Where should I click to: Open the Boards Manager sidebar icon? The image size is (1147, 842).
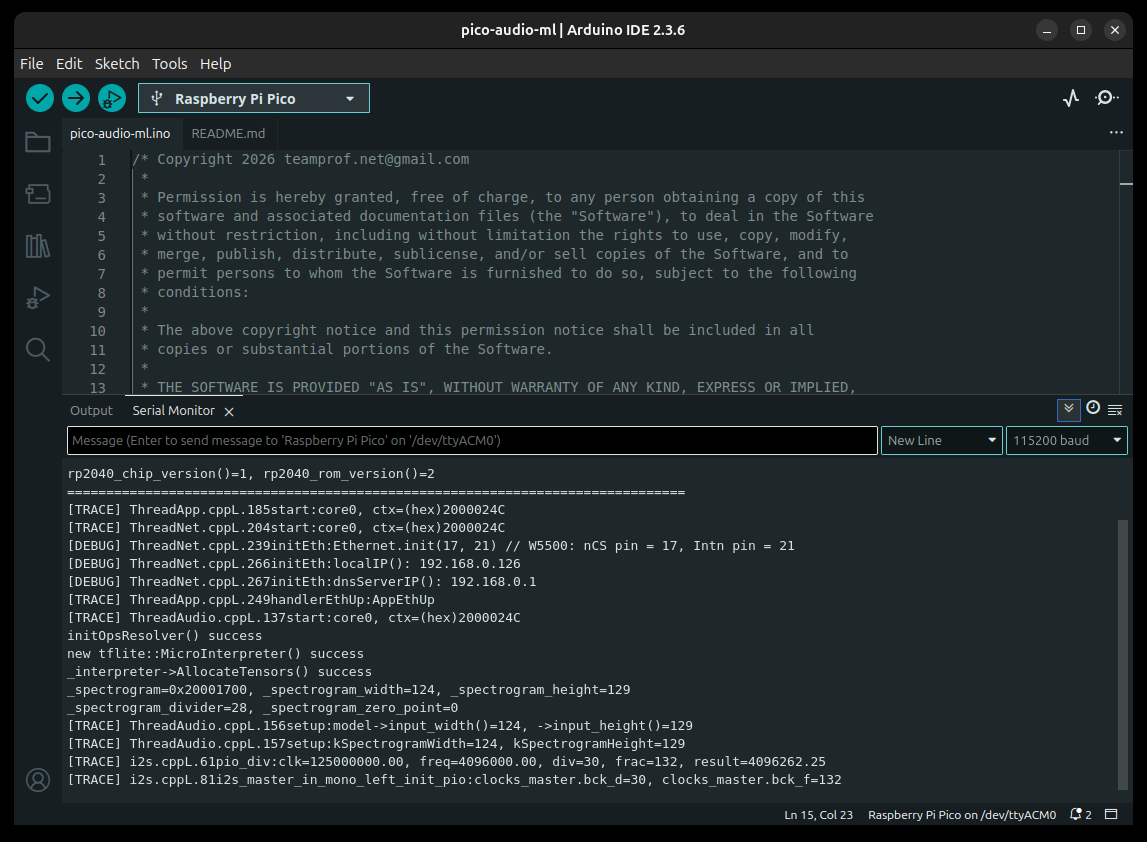[x=38, y=194]
